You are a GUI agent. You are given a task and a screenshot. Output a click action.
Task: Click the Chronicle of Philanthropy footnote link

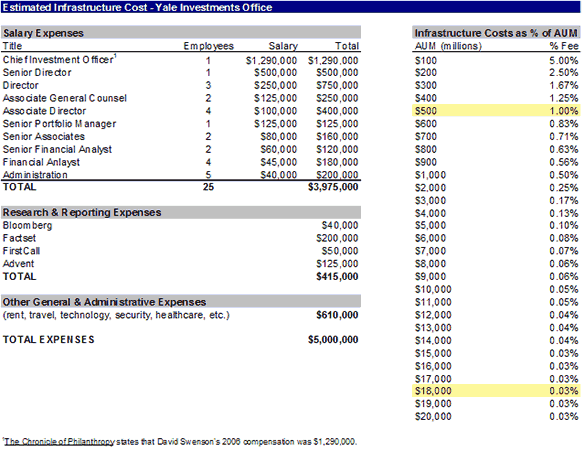[x=59, y=442]
